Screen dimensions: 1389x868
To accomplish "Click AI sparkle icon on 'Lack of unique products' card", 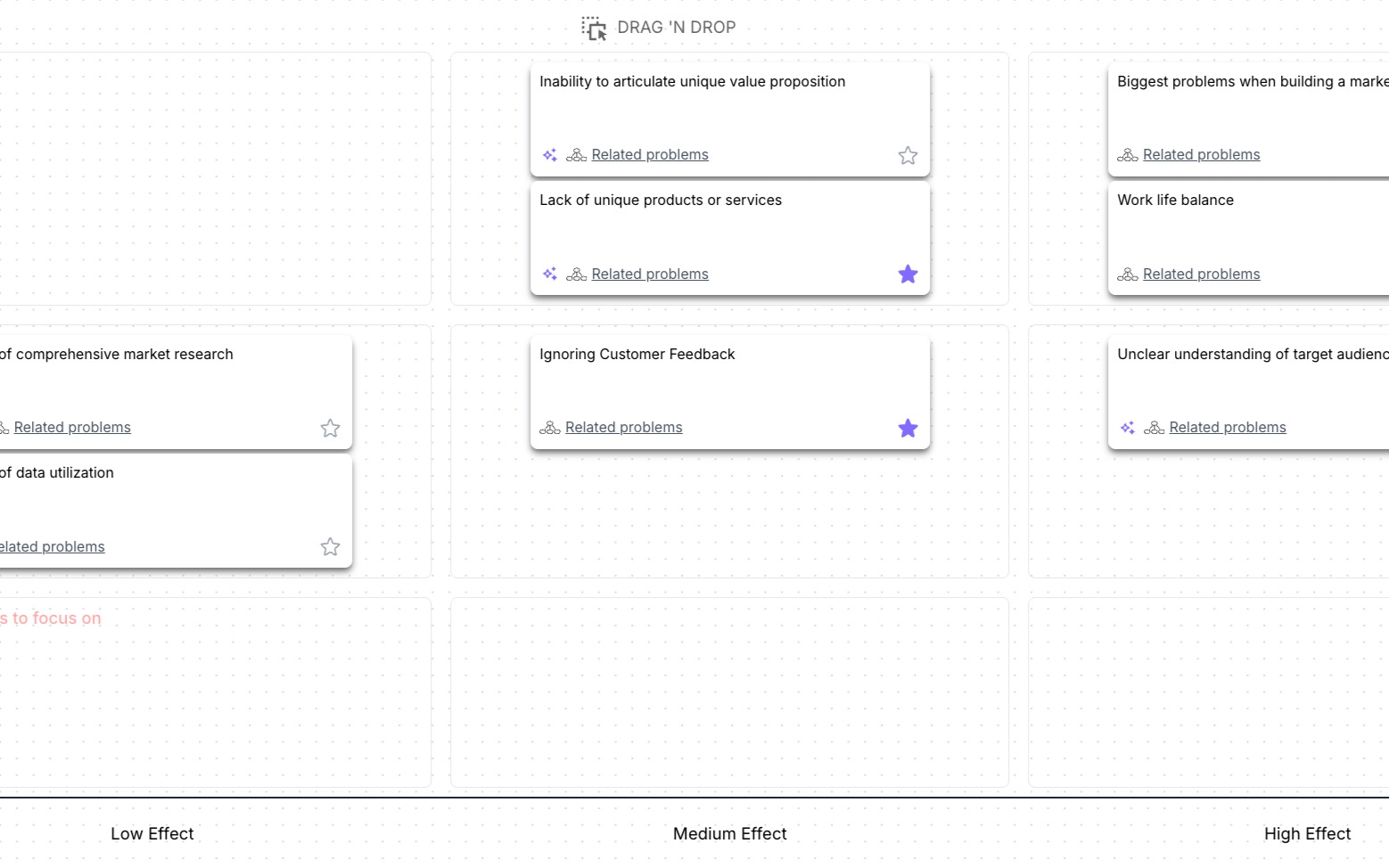I will tap(550, 274).
